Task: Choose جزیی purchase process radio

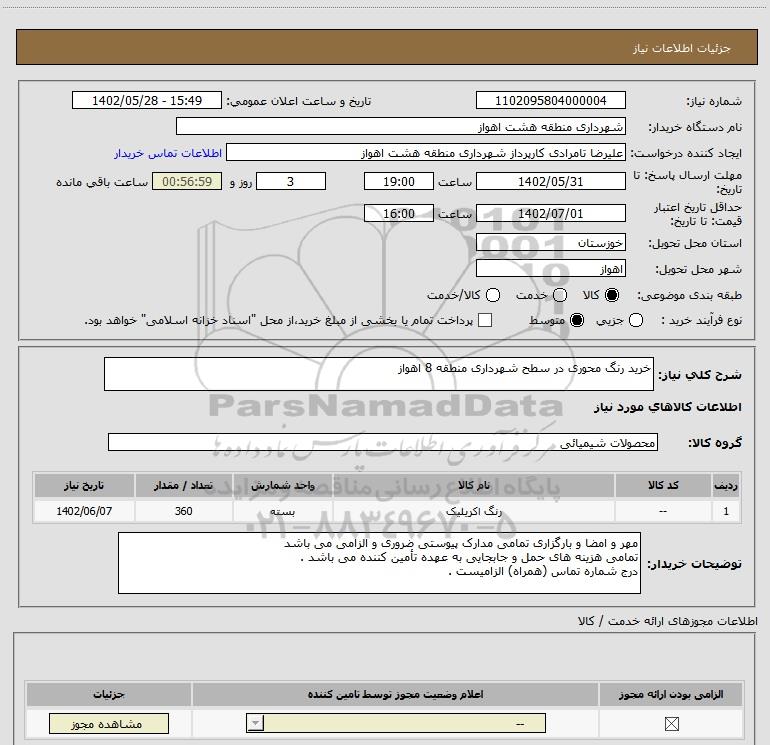Action: (x=635, y=320)
